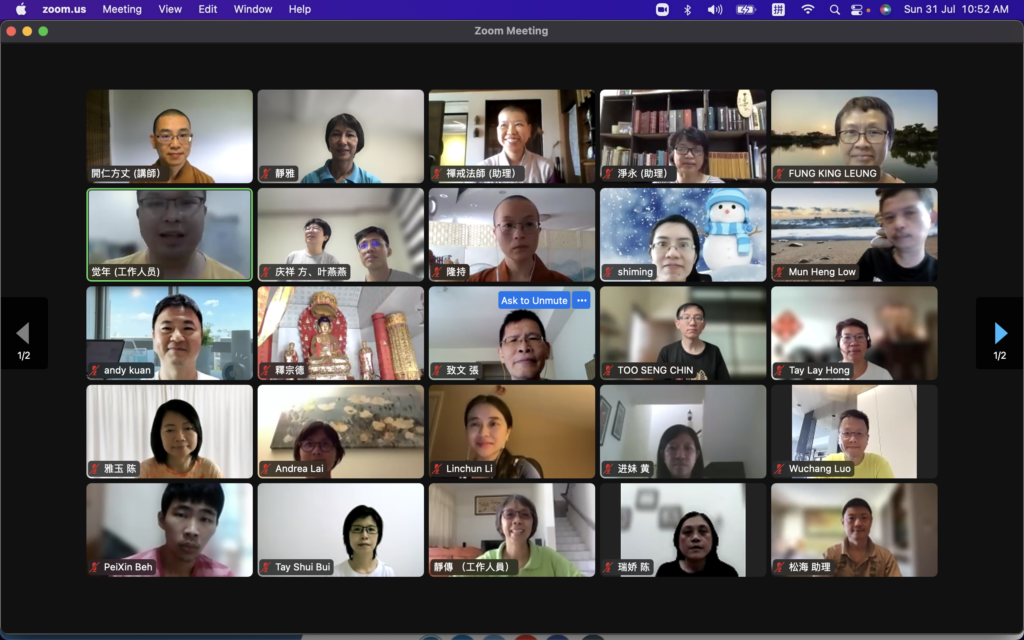Click muted mic icon on Tay Shui Bui
Image resolution: width=1024 pixels, height=640 pixels.
[x=267, y=567]
